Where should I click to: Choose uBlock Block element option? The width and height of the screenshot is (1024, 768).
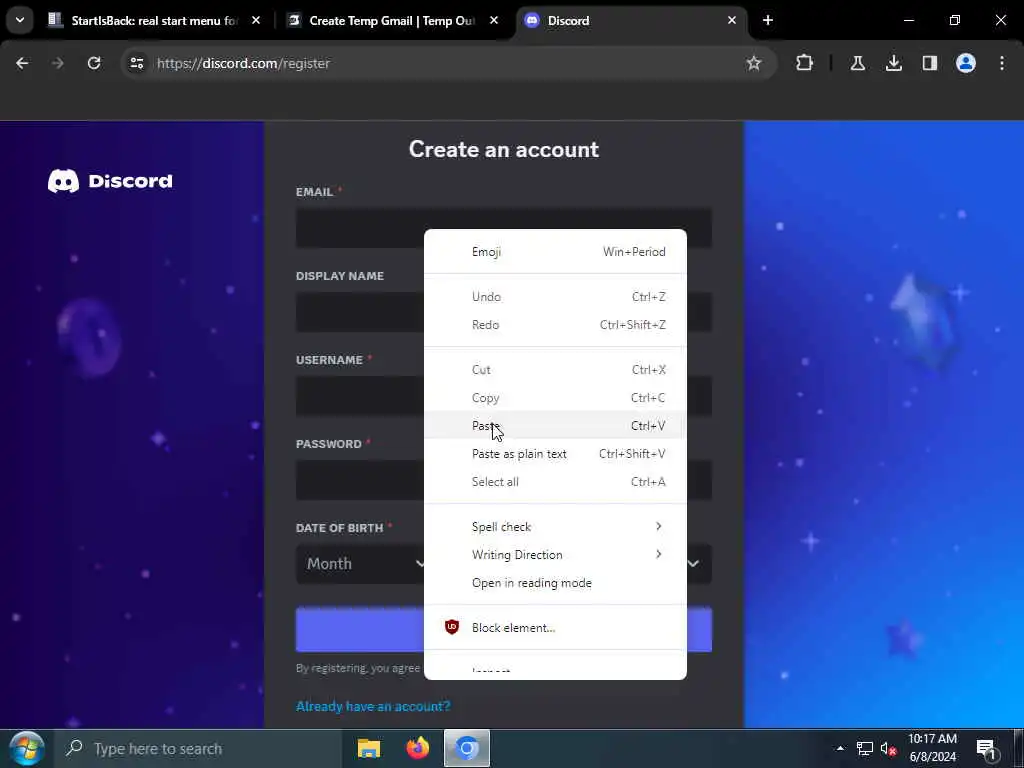555,628
